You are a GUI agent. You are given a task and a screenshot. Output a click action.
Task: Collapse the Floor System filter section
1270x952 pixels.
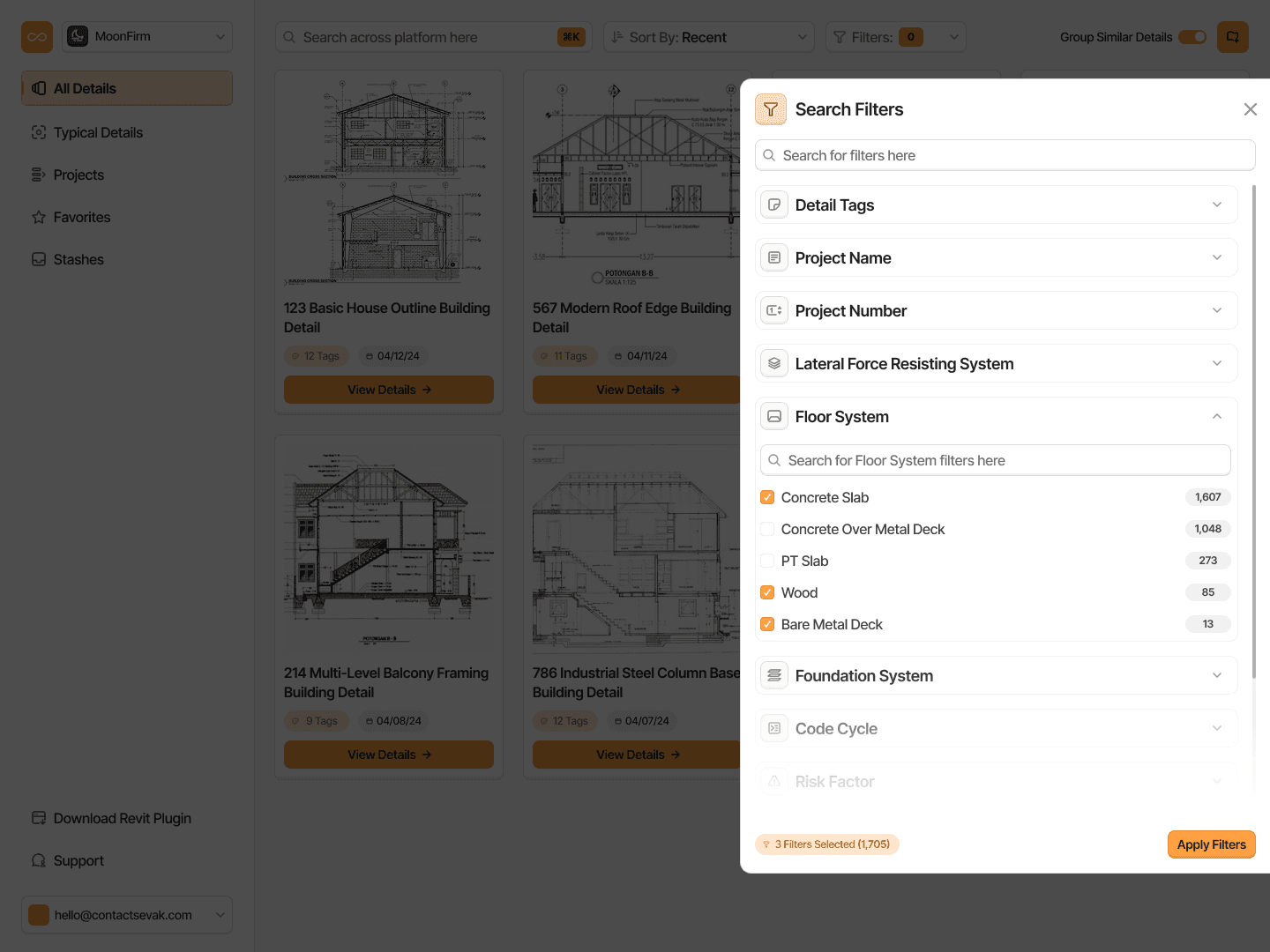(x=1217, y=416)
